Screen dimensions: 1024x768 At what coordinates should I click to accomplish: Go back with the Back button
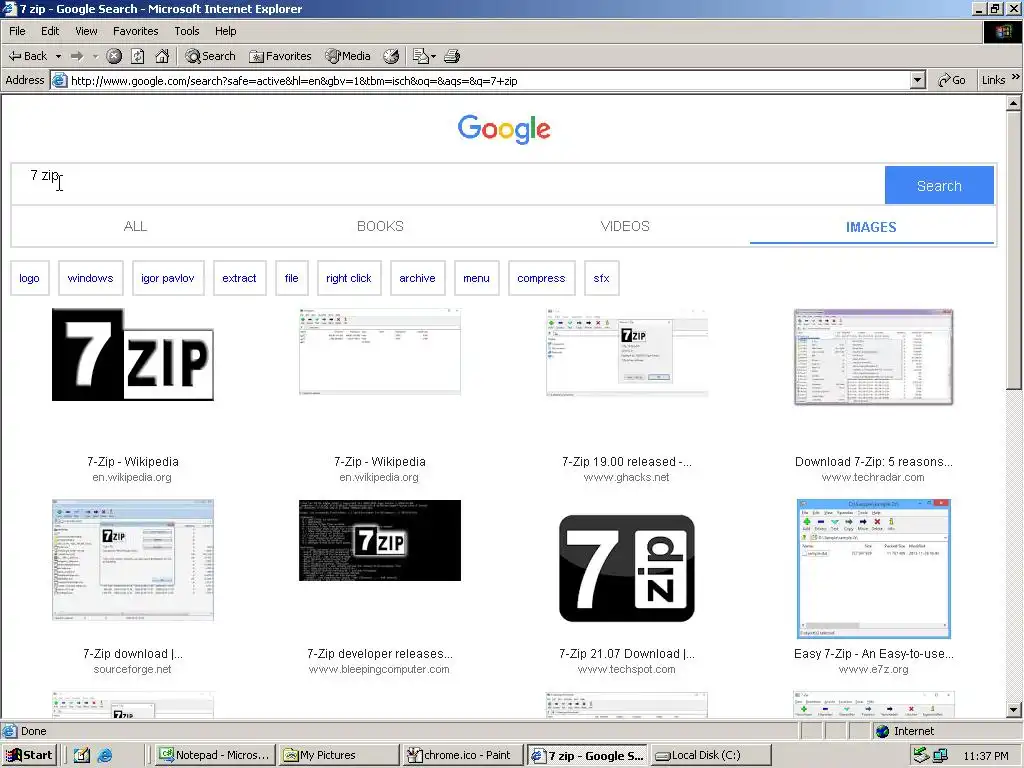pyautogui.click(x=27, y=56)
